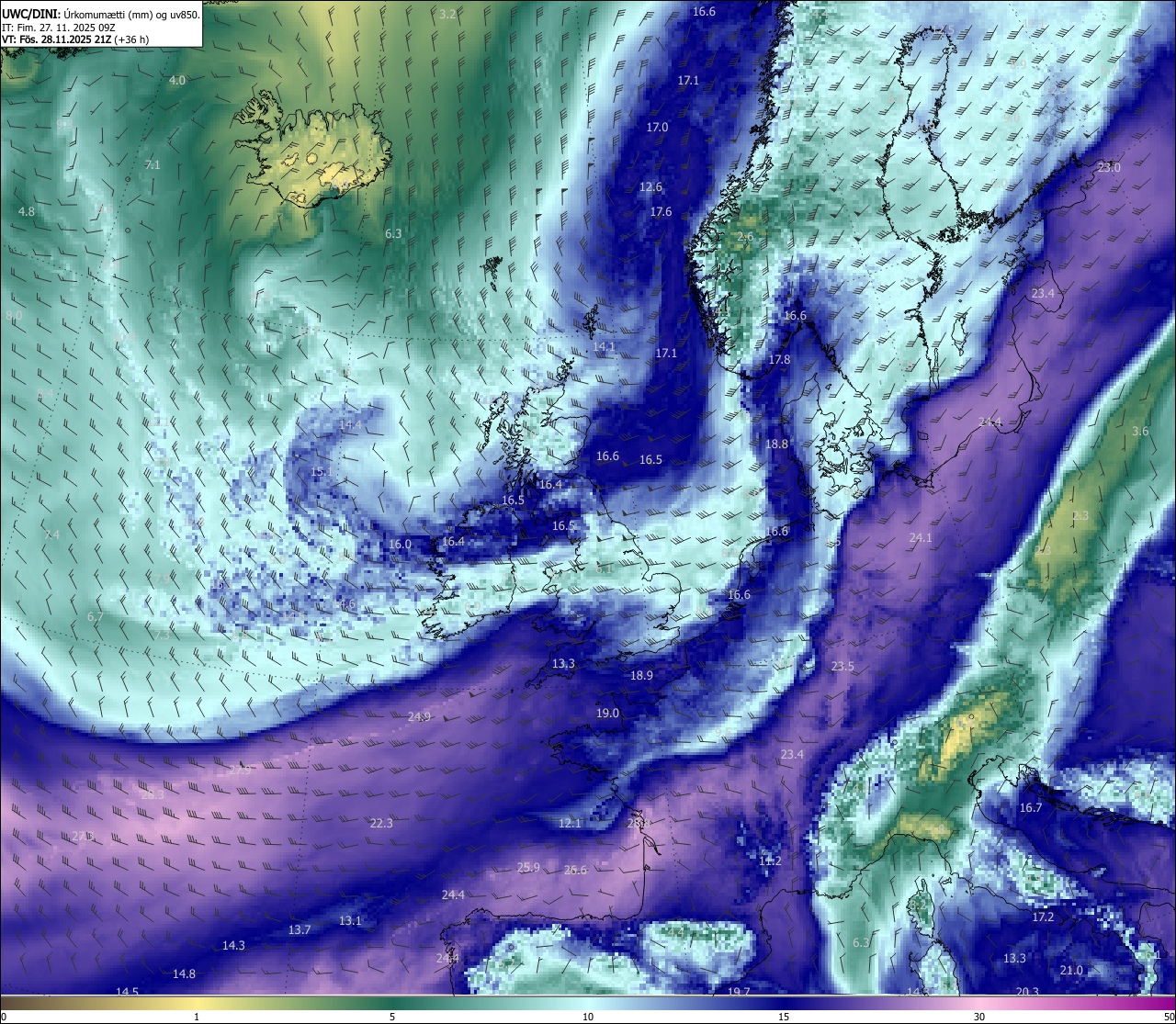Click the 18.9 value over the English Channel
Image resolution: width=1176 pixels, height=1024 pixels.
[641, 676]
